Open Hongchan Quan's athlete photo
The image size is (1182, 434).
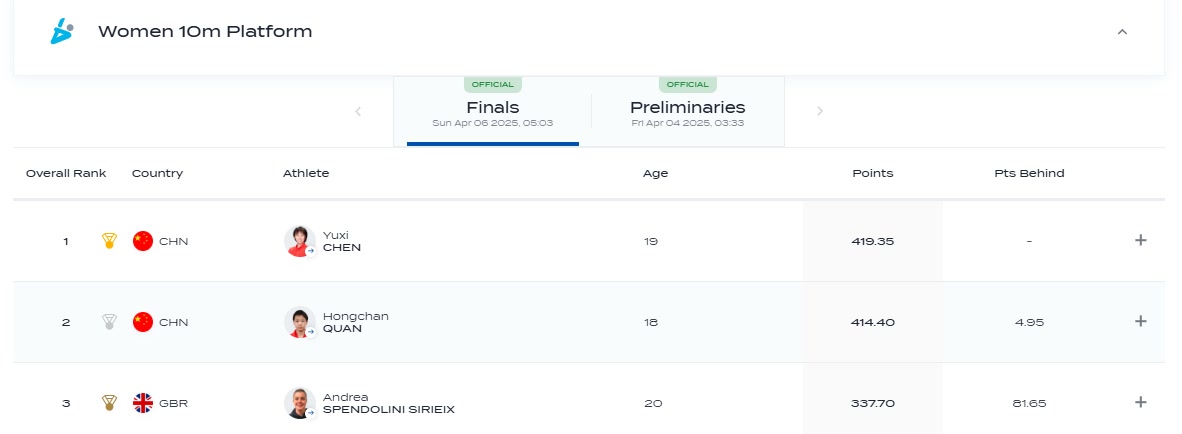pyautogui.click(x=299, y=322)
